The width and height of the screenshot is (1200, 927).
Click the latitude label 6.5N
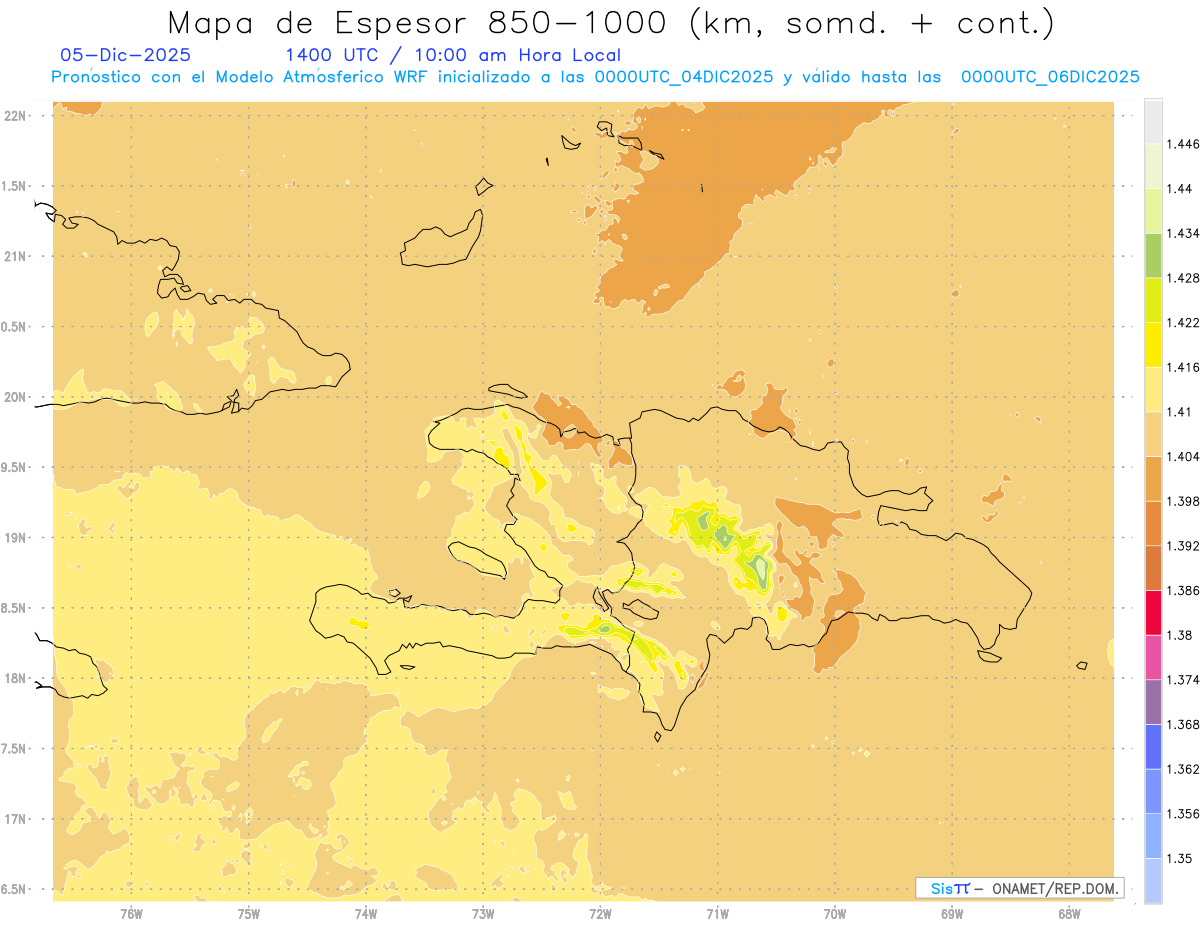point(14,889)
